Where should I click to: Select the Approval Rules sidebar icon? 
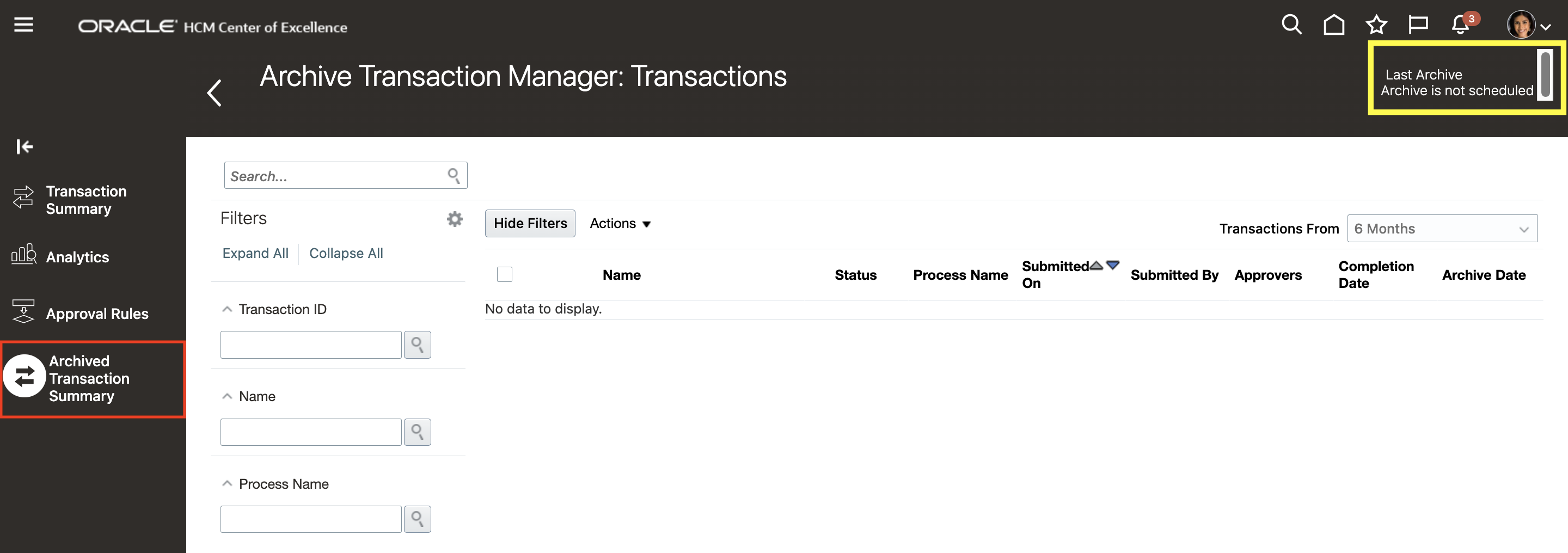(x=23, y=312)
